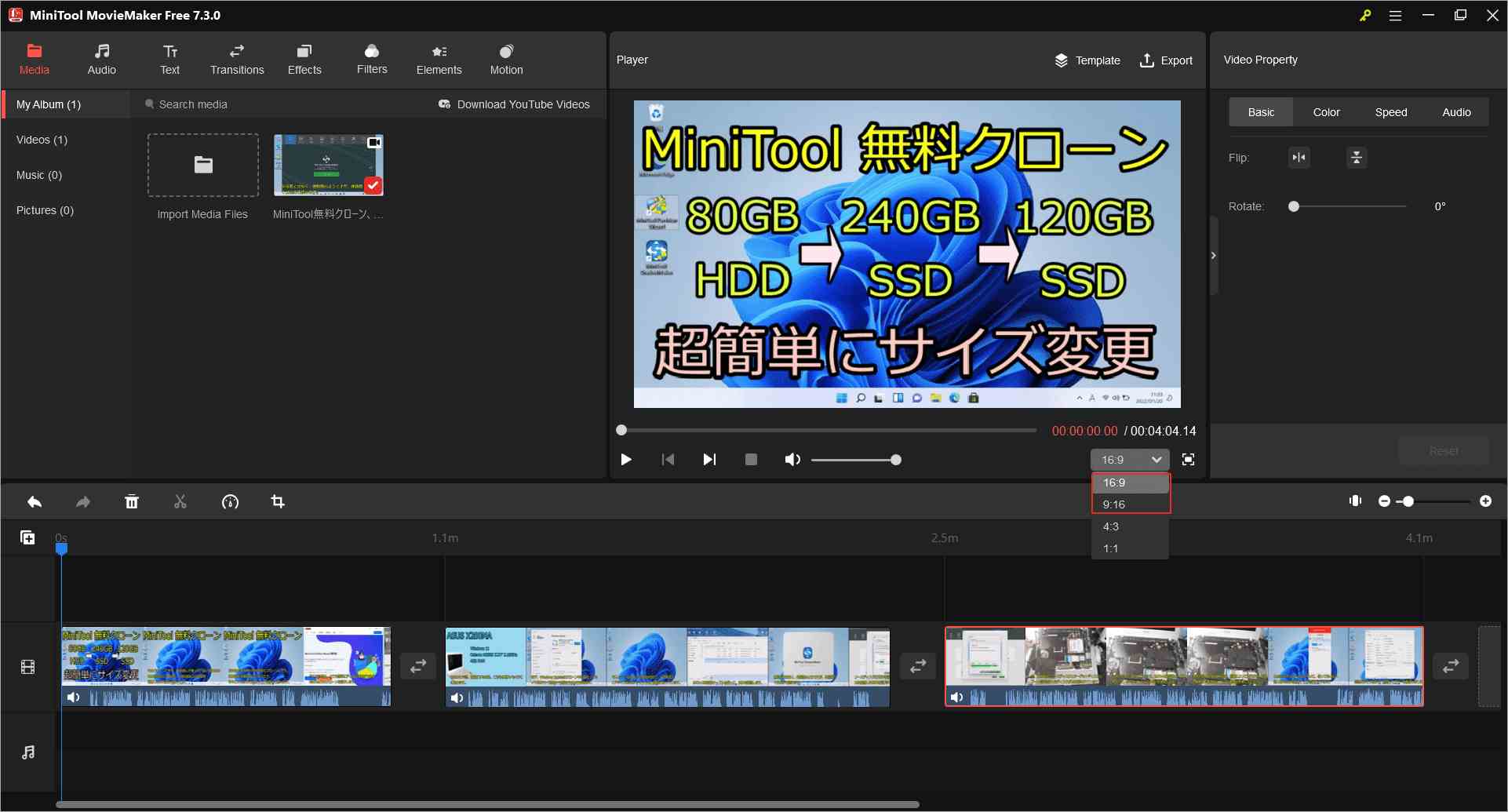Mute the player volume
This screenshot has height=812, width=1508.
(792, 460)
